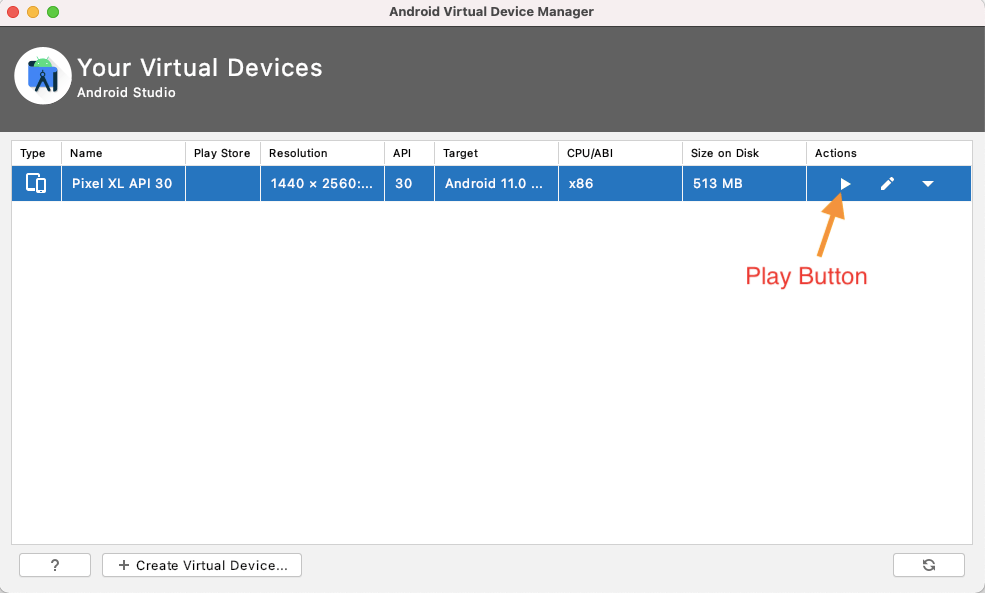Refresh the virtual device list
The height and width of the screenshot is (593, 985).
(x=928, y=564)
